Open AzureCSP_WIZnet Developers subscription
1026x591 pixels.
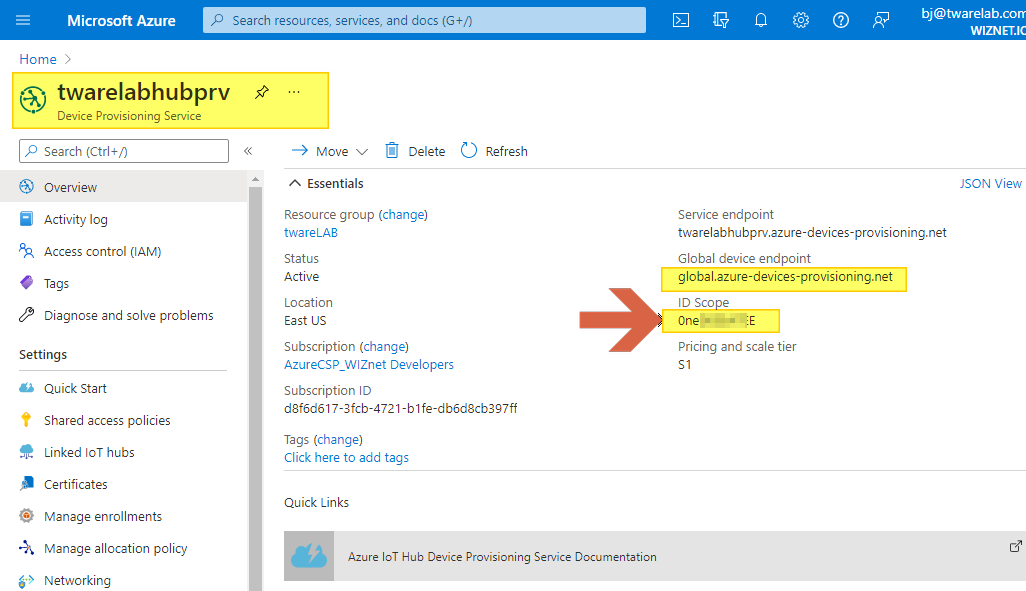click(x=368, y=365)
